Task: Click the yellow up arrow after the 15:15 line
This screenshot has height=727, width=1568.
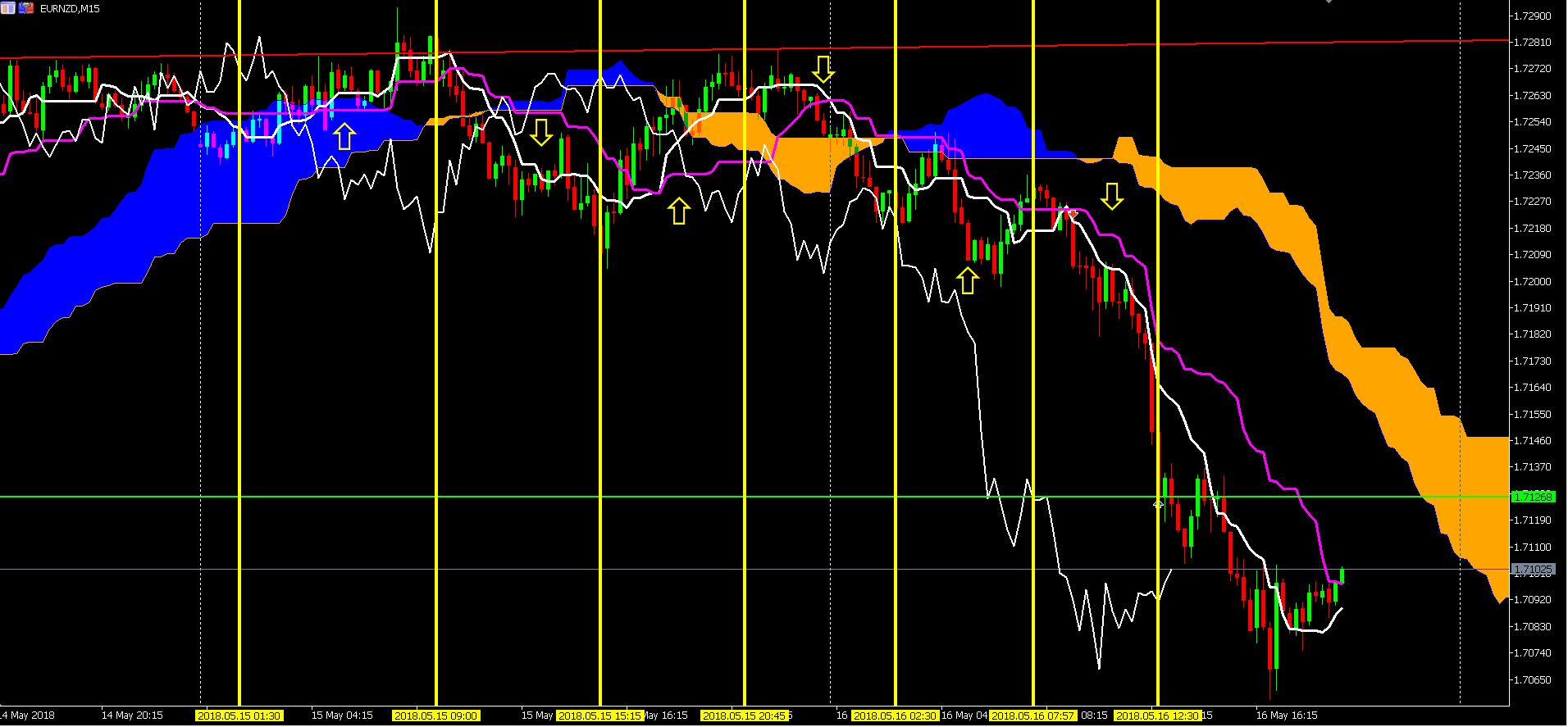Action: point(677,211)
